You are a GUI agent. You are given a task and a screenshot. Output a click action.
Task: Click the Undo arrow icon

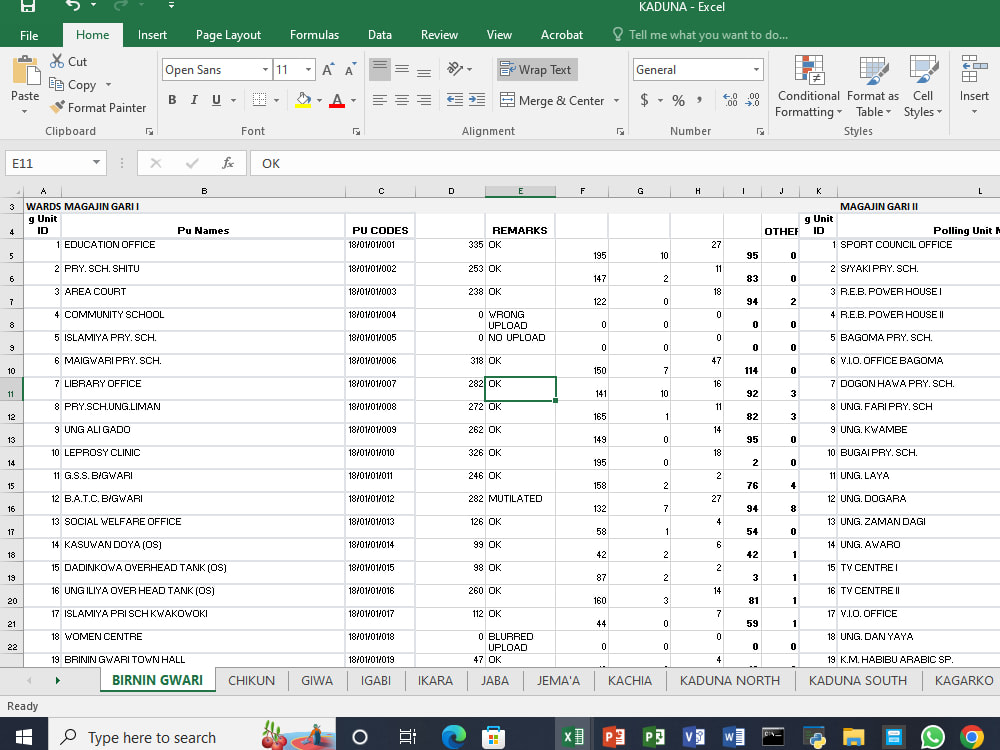(73, 6)
